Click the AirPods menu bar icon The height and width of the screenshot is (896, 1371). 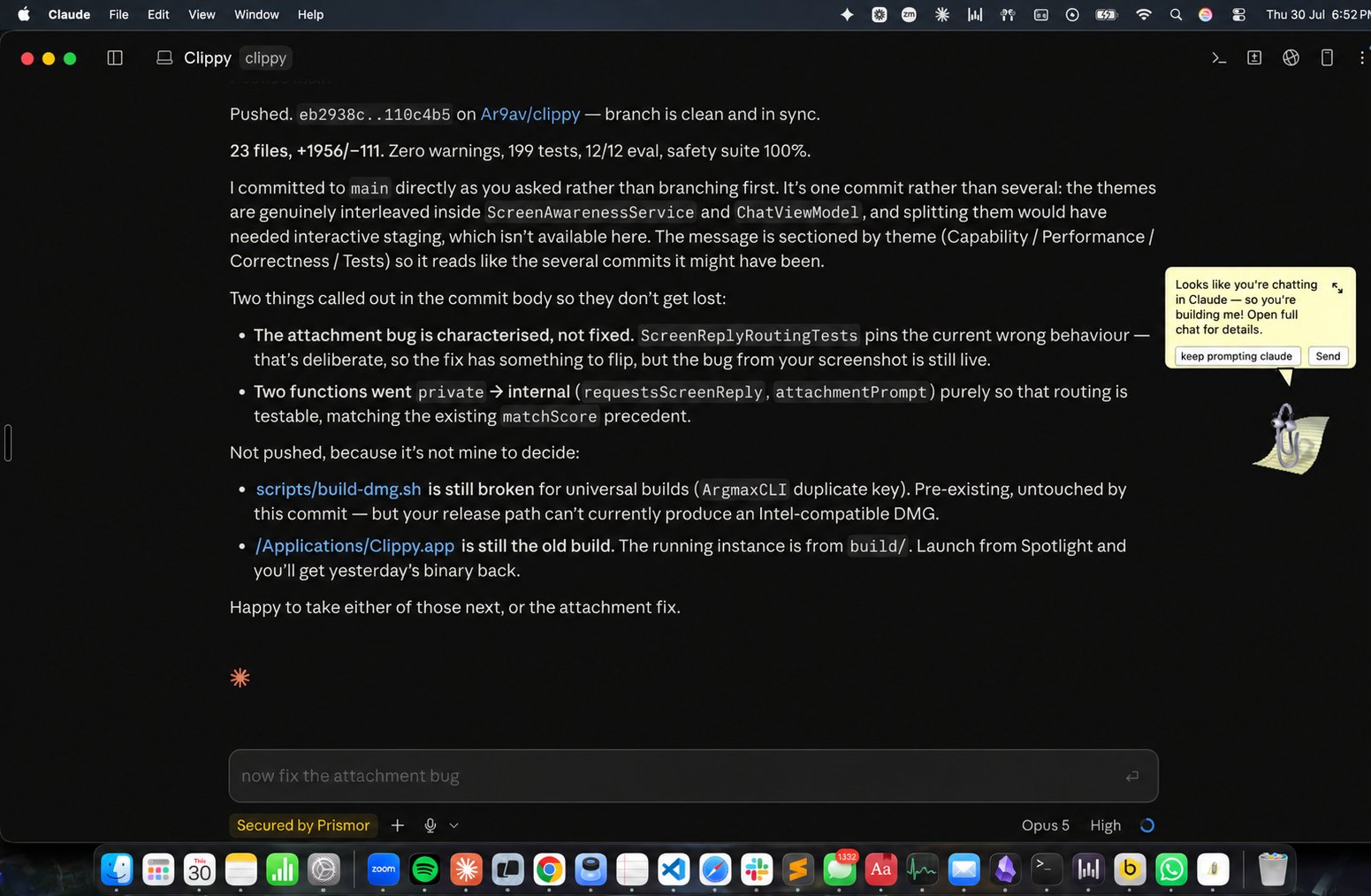pyautogui.click(x=1007, y=14)
